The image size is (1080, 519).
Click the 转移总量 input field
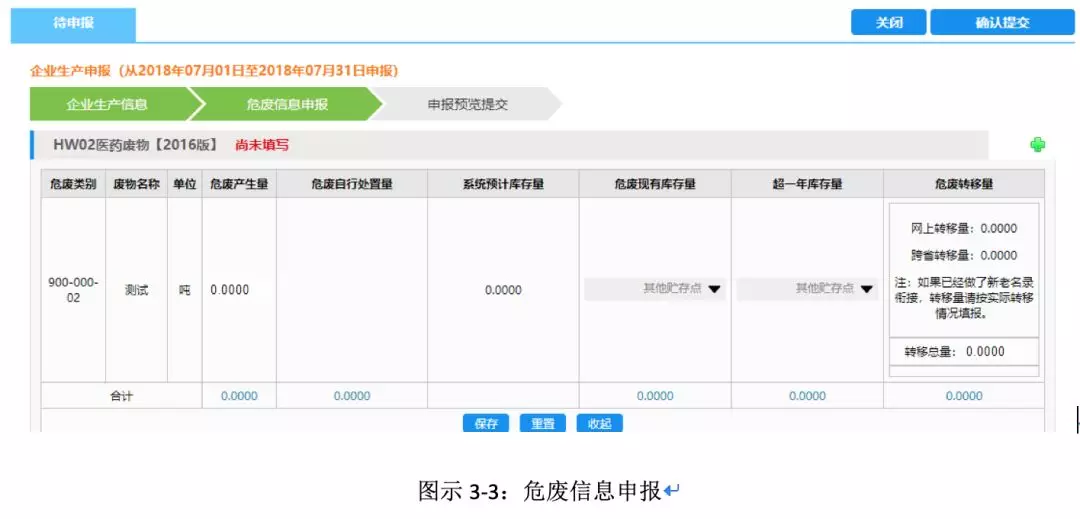click(x=984, y=352)
